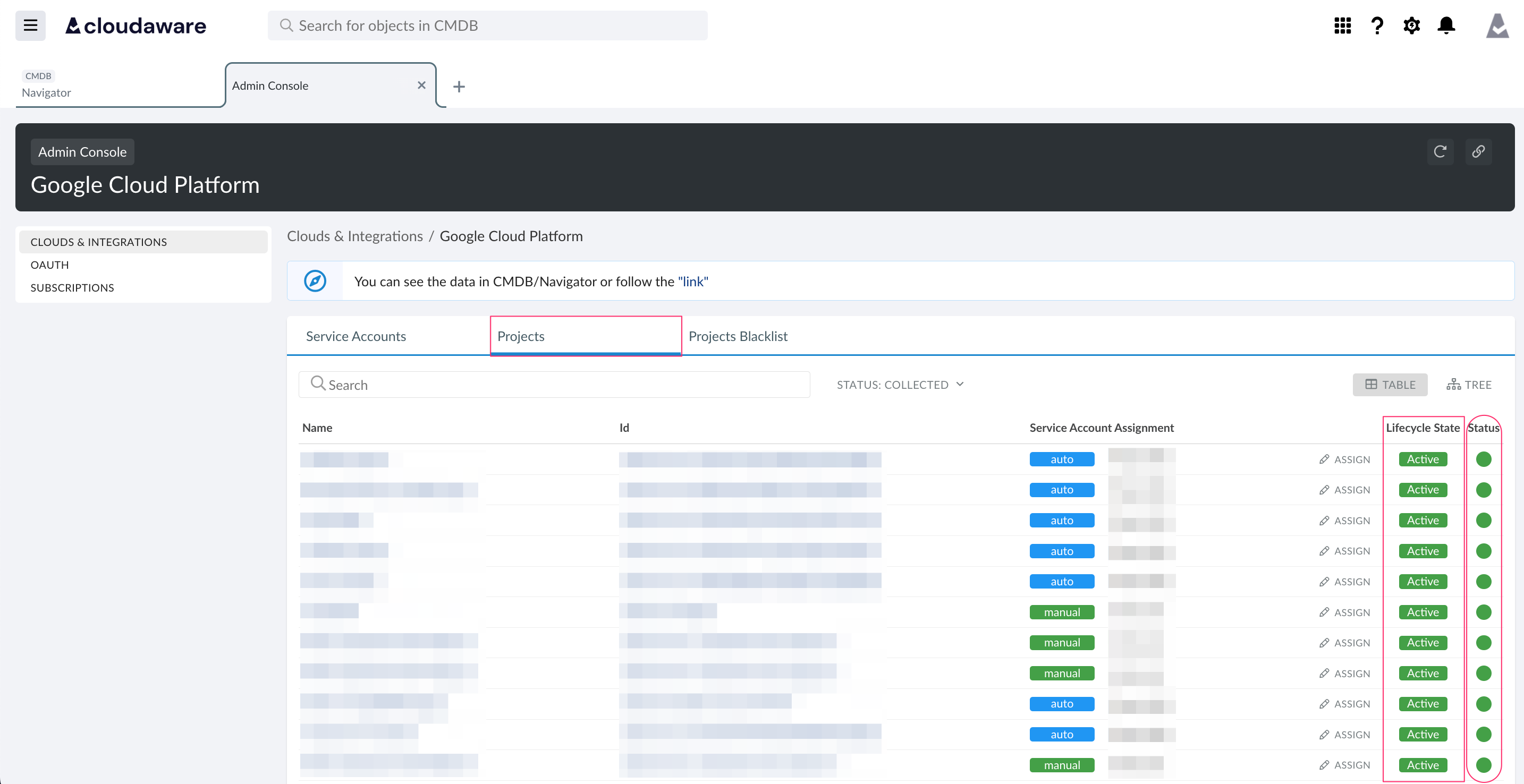
Task: Expand CLOUDS & INTEGRATIONS in the sidebar
Action: point(98,241)
